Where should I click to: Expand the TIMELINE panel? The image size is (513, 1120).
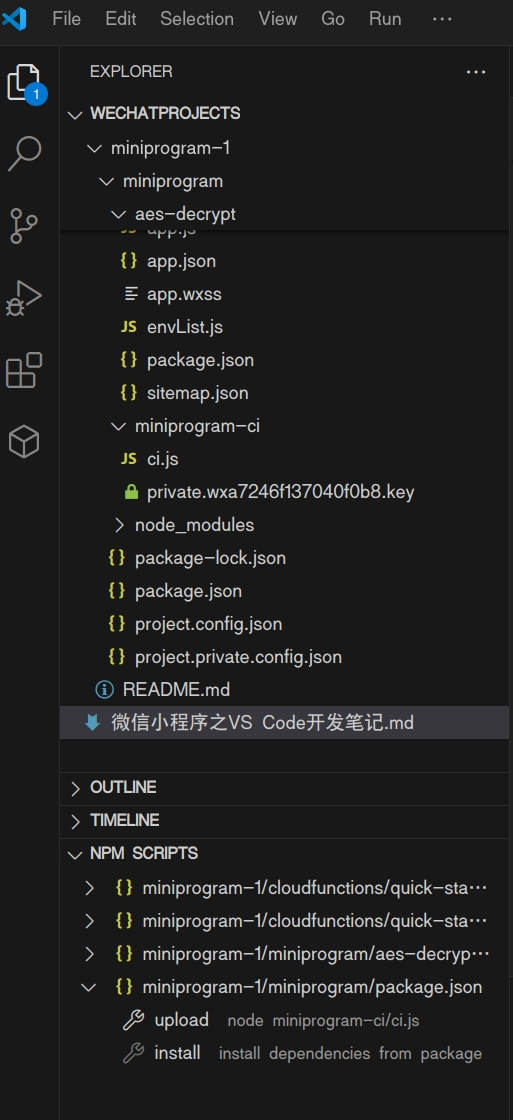[x=75, y=821]
